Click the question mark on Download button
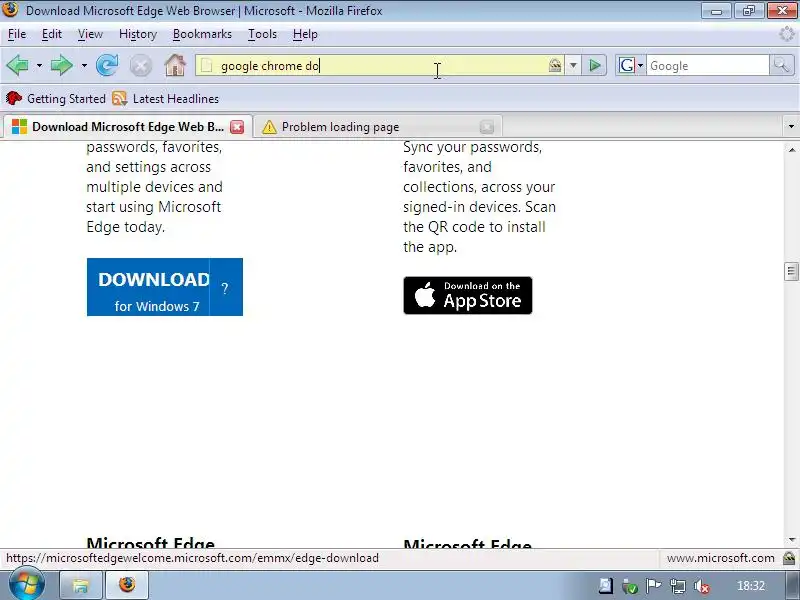 (x=226, y=288)
